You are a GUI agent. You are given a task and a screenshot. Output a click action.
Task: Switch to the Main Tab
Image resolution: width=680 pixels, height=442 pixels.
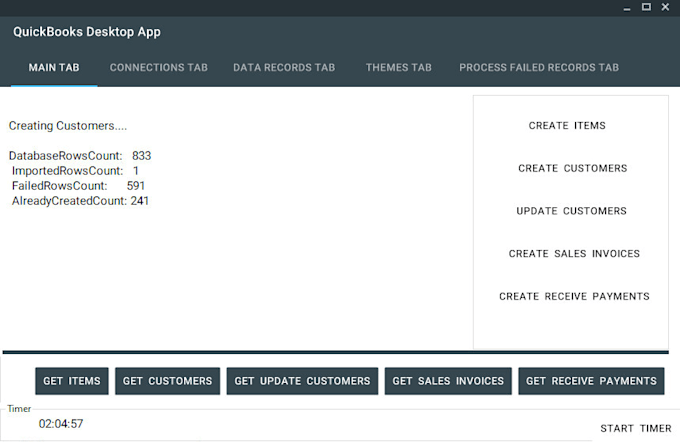(x=54, y=68)
